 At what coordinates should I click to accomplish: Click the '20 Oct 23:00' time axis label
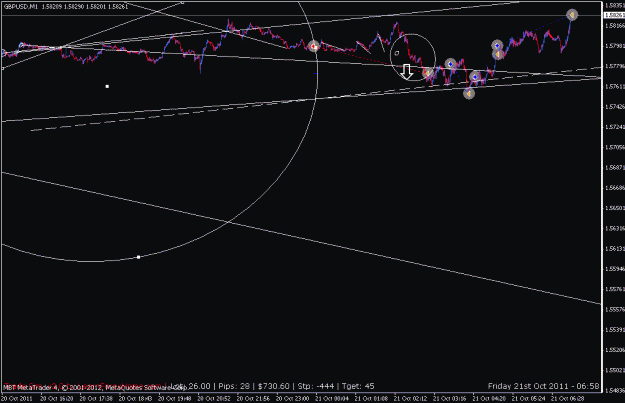[x=293, y=398]
